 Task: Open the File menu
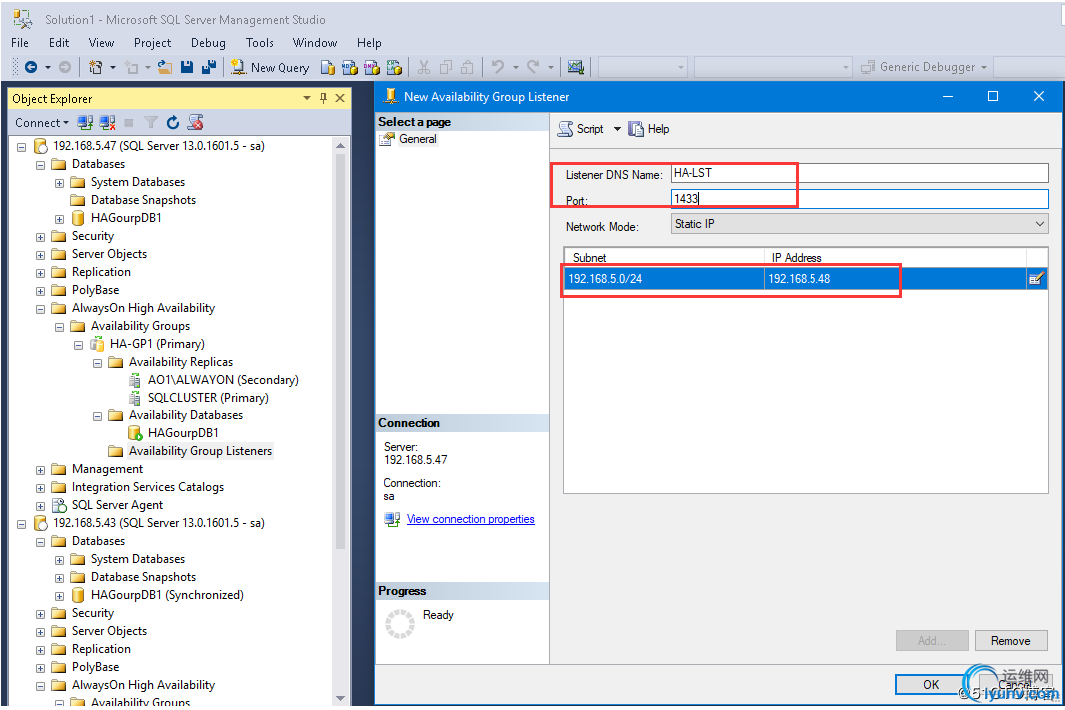coord(20,43)
